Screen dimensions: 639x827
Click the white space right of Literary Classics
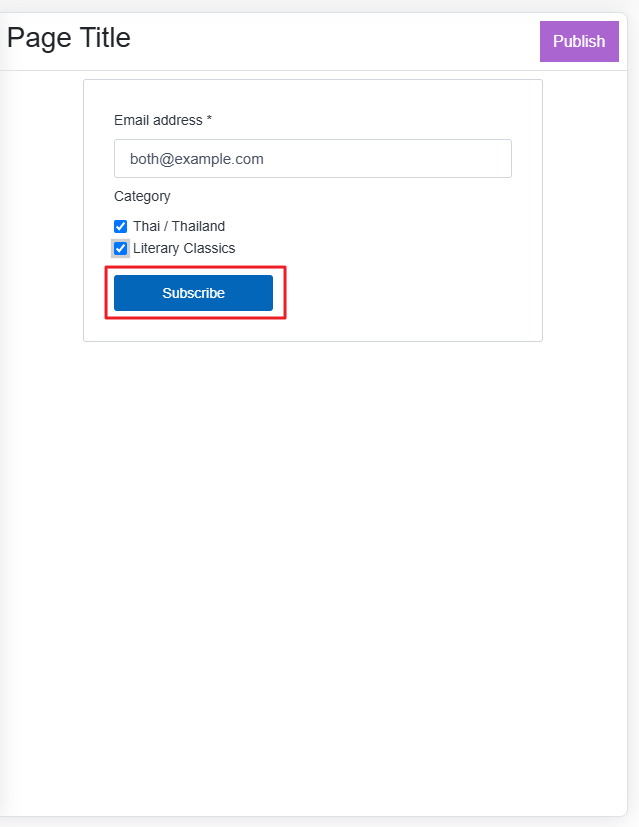(x=380, y=248)
